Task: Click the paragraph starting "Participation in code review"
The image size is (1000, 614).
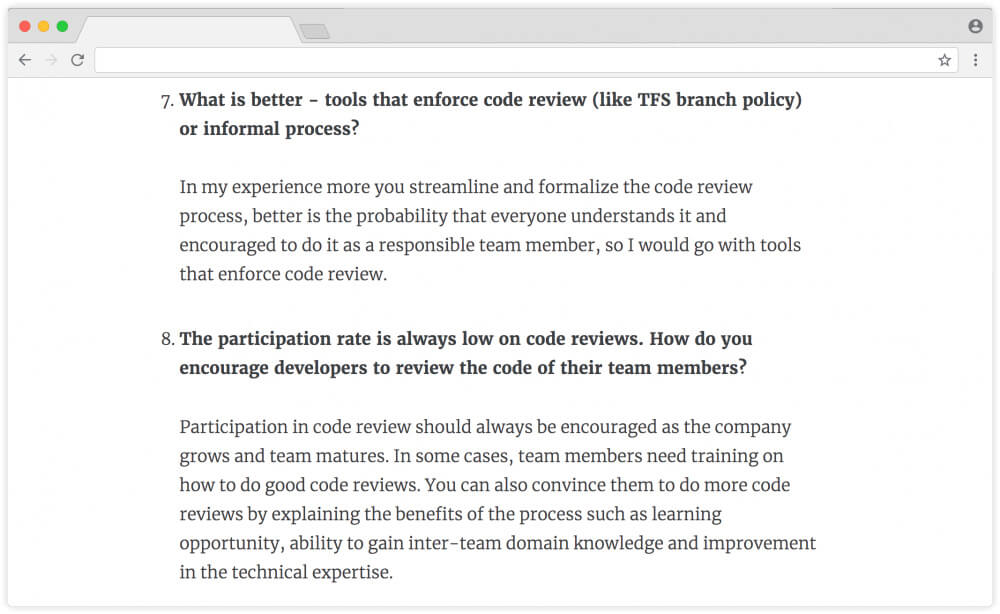Action: 497,499
